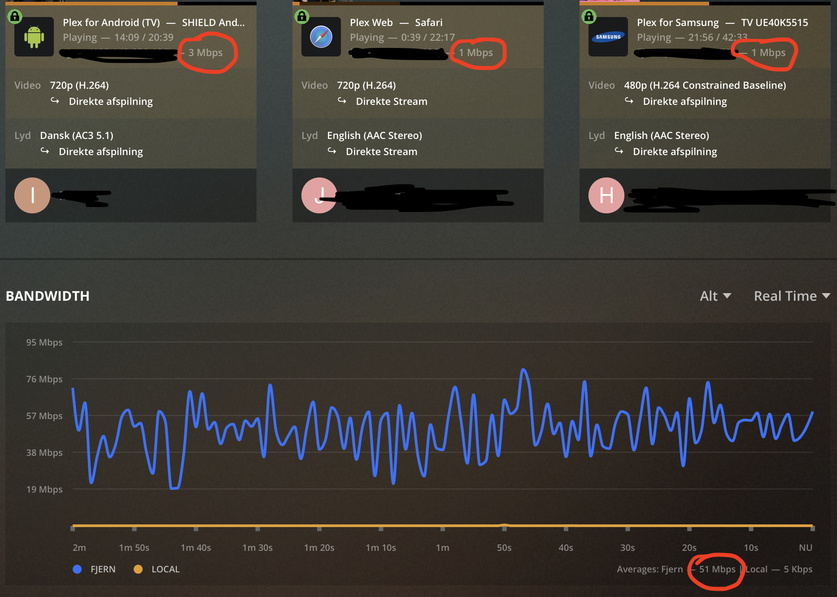Click the audio arrow icon under Dansk (AC3 5.1)
The width and height of the screenshot is (837, 597).
click(45, 151)
